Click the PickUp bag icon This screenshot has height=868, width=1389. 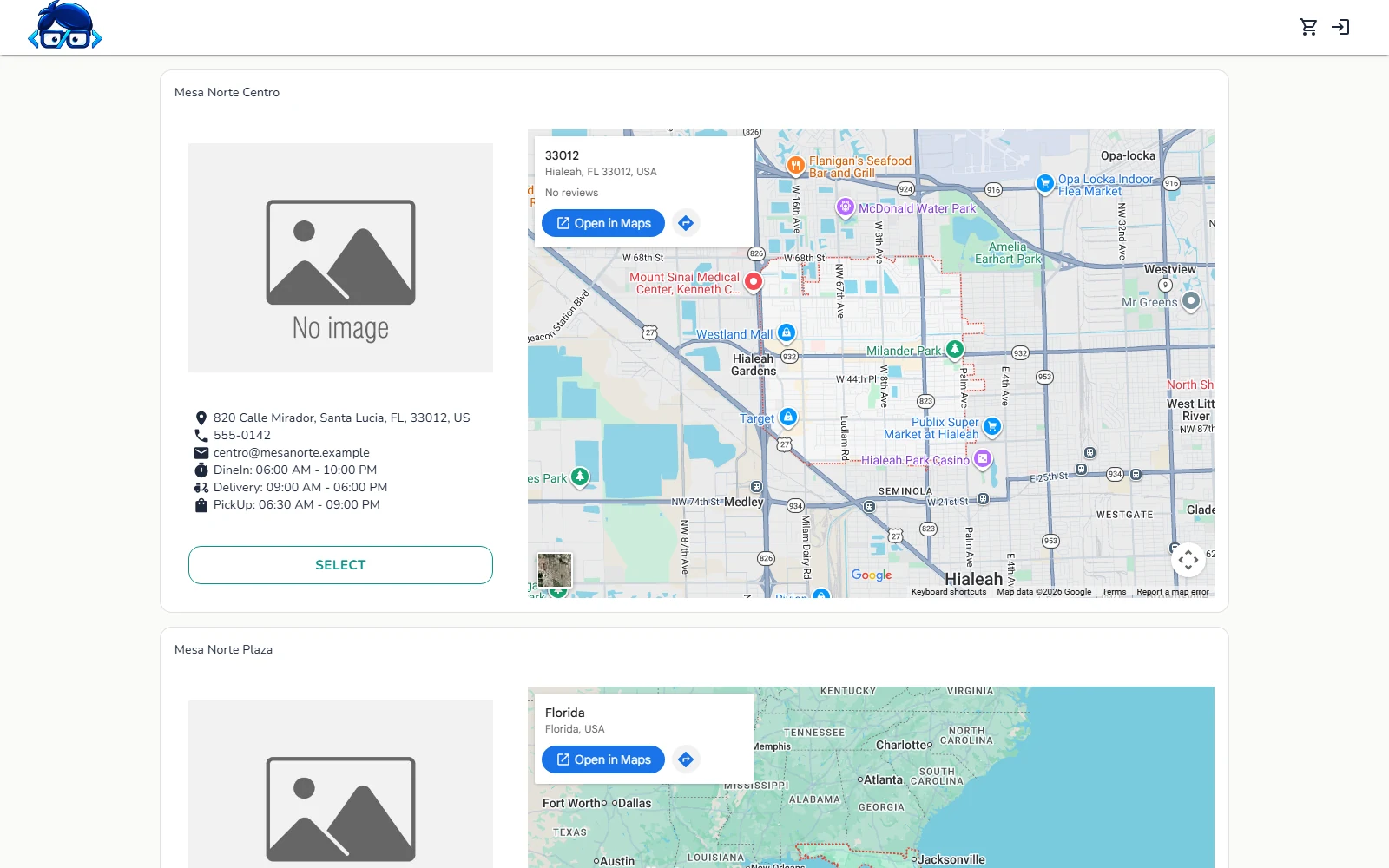tap(201, 505)
